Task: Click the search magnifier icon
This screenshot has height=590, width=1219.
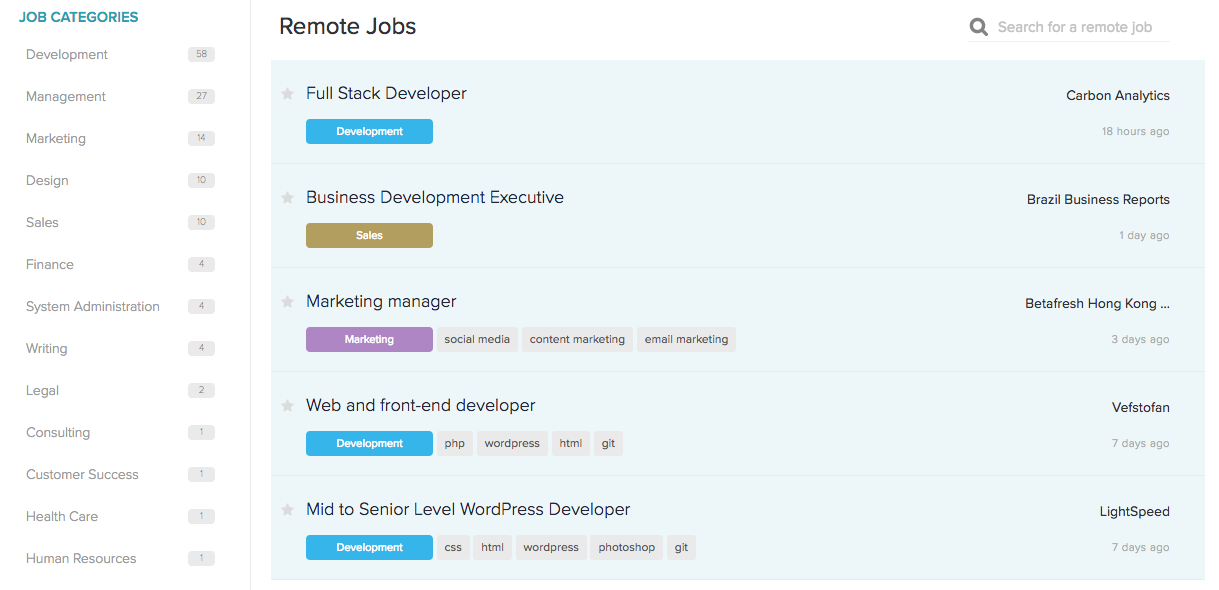Action: [977, 27]
